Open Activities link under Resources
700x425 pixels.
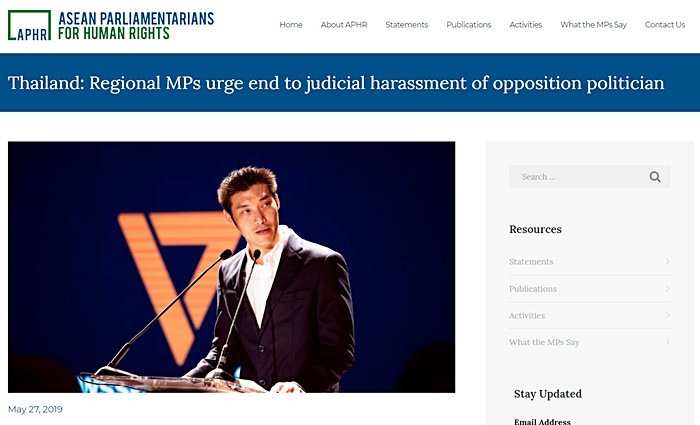coord(527,316)
